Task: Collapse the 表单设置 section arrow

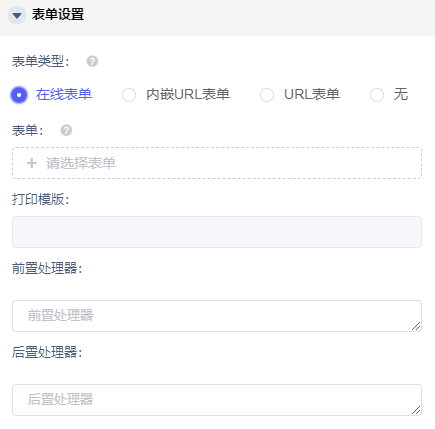Action: (17, 15)
